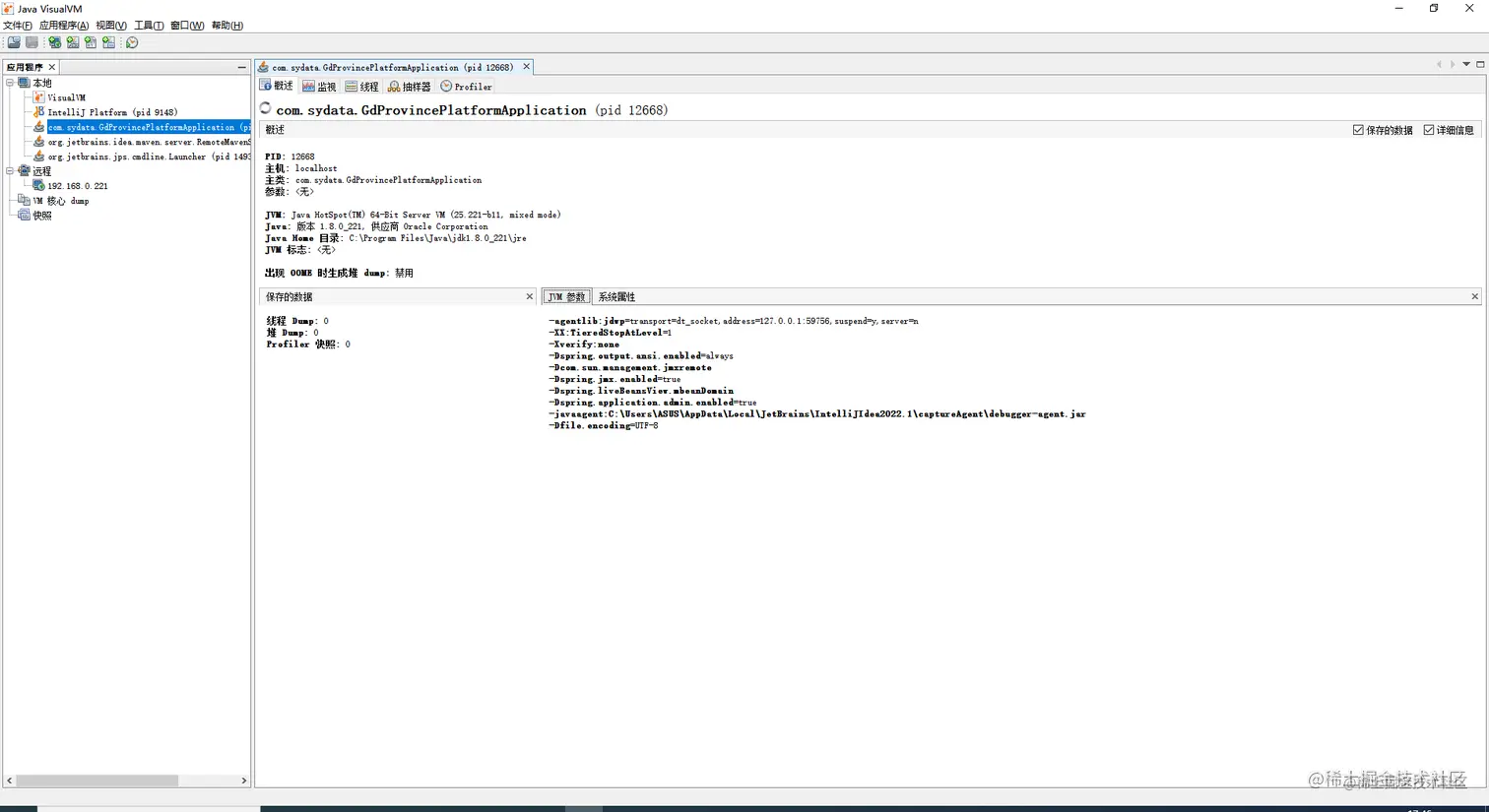Click the clock-style compare snapshots toolbar icon
Viewport: 1489px width, 812px height.
pyautogui.click(x=132, y=42)
